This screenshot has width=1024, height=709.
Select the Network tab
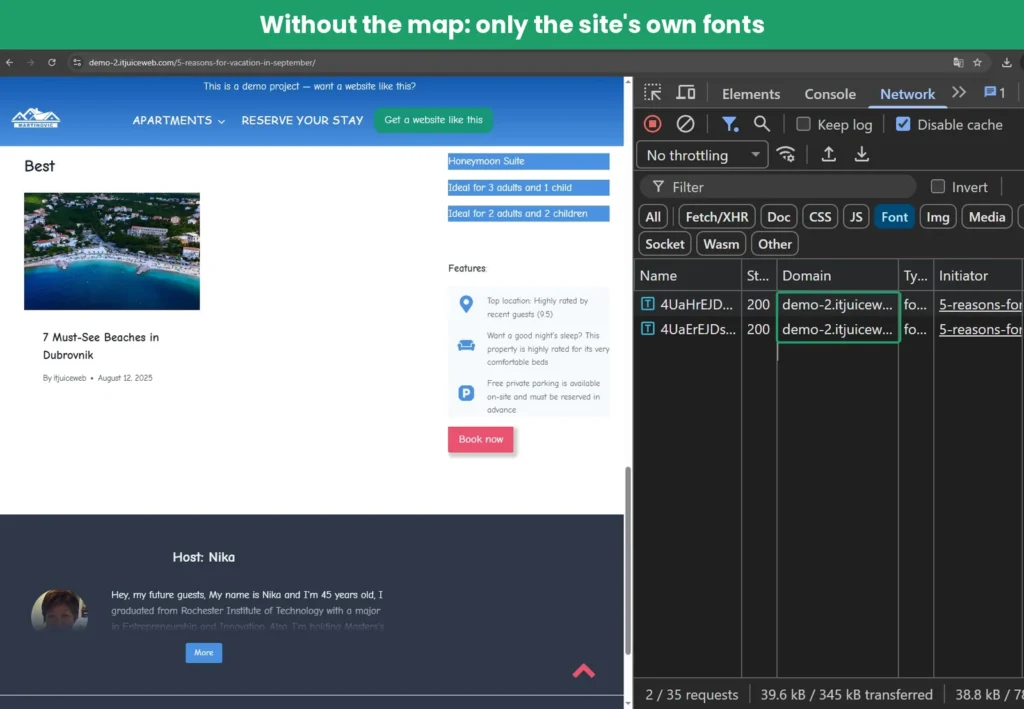click(907, 94)
